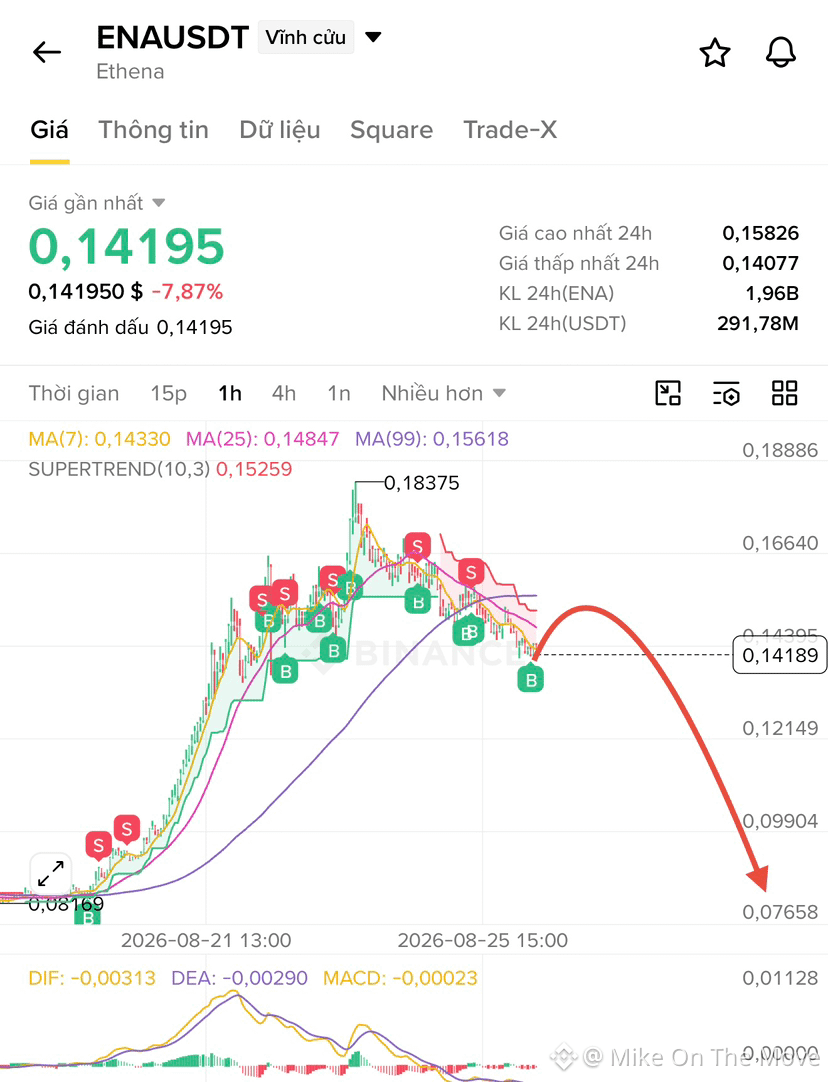The height and width of the screenshot is (1082, 828).
Task: Click the 2026-08-21 13:00 date label
Action: click(x=206, y=940)
